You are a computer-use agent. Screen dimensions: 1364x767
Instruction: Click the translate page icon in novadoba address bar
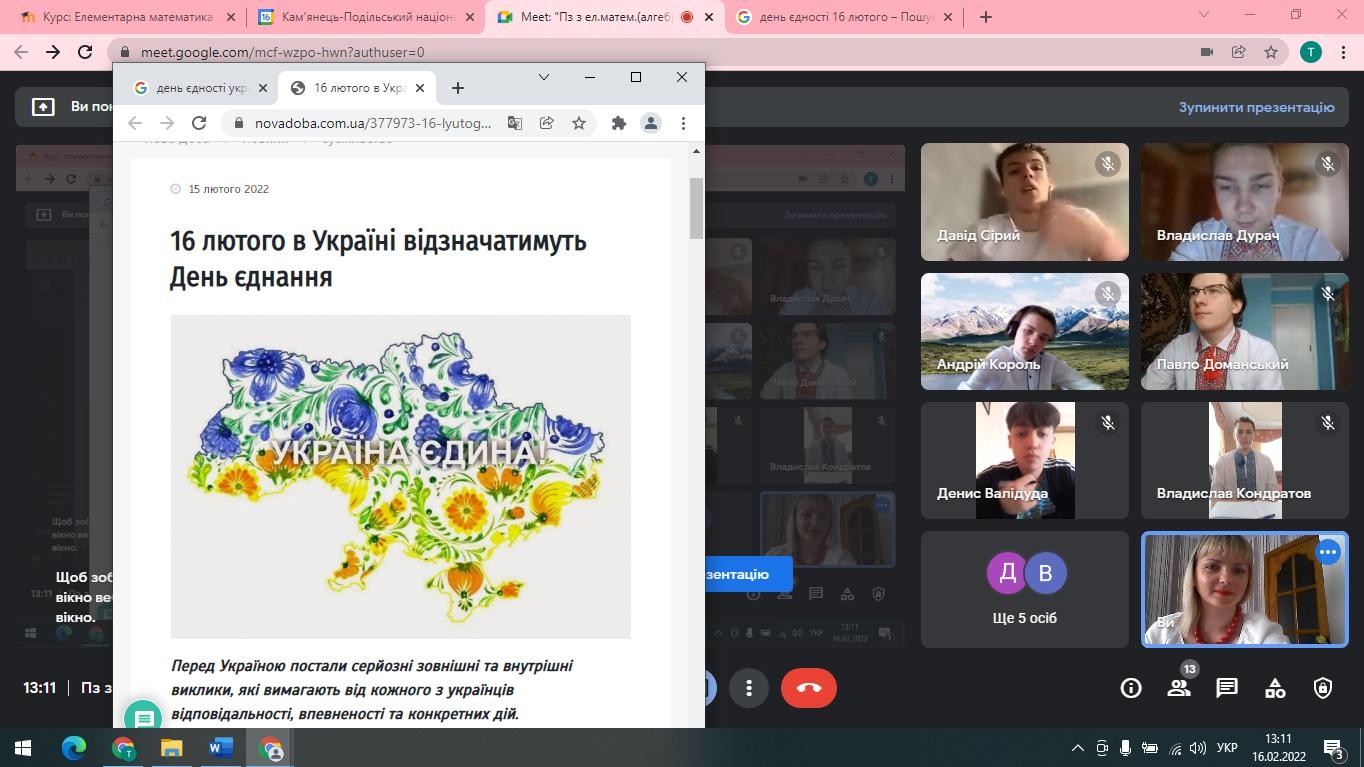(515, 123)
